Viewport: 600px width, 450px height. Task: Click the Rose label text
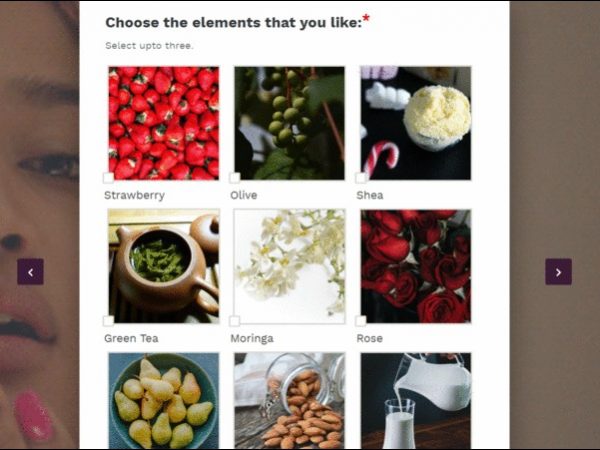coord(370,338)
